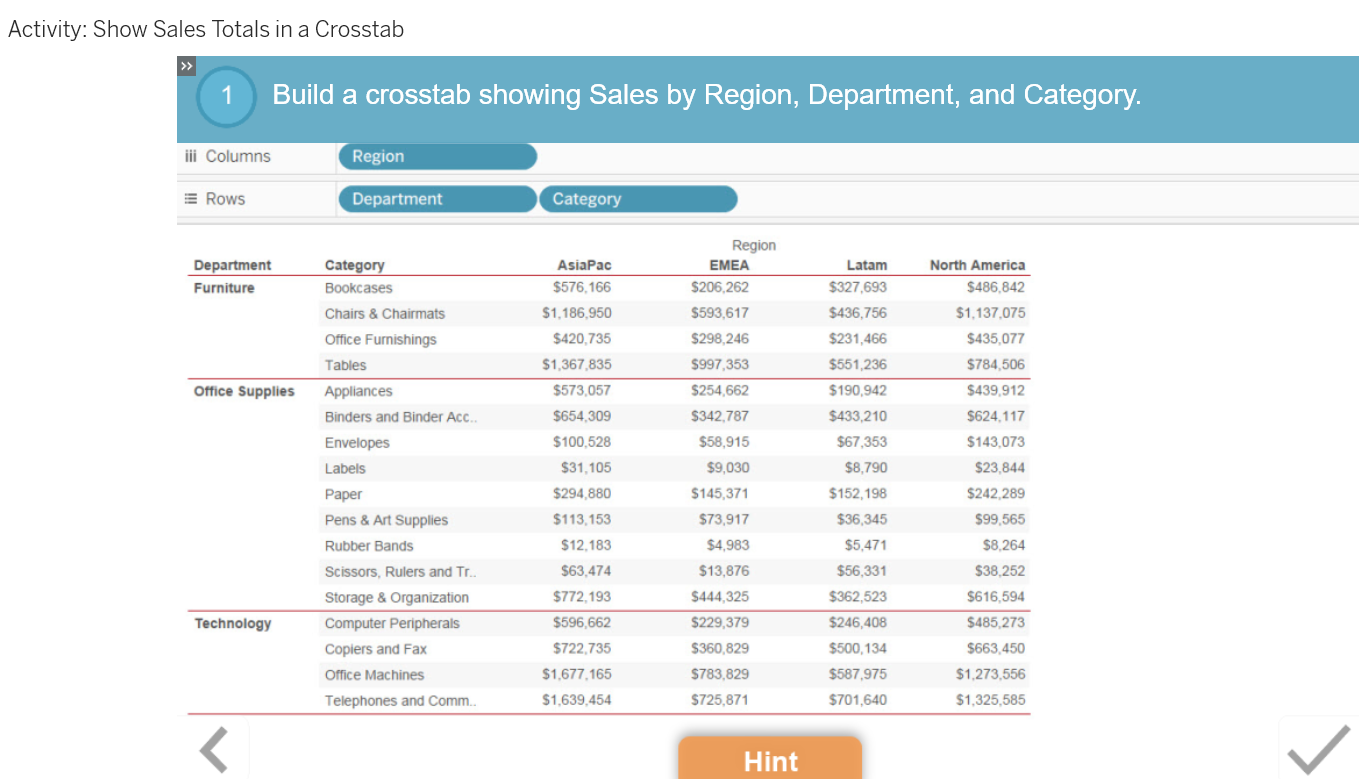Image resolution: width=1359 pixels, height=779 pixels.
Task: Click North America Appliances value $439,912
Action: [996, 391]
